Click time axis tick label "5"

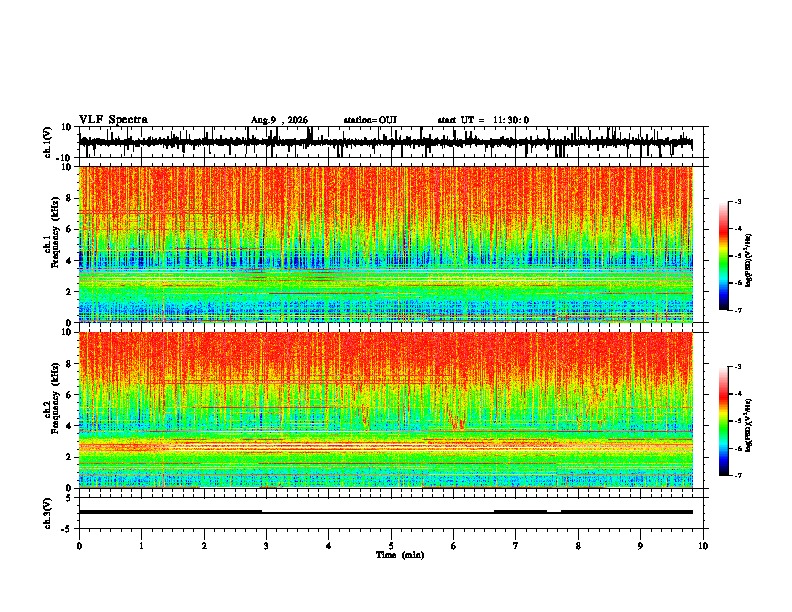click(x=391, y=546)
